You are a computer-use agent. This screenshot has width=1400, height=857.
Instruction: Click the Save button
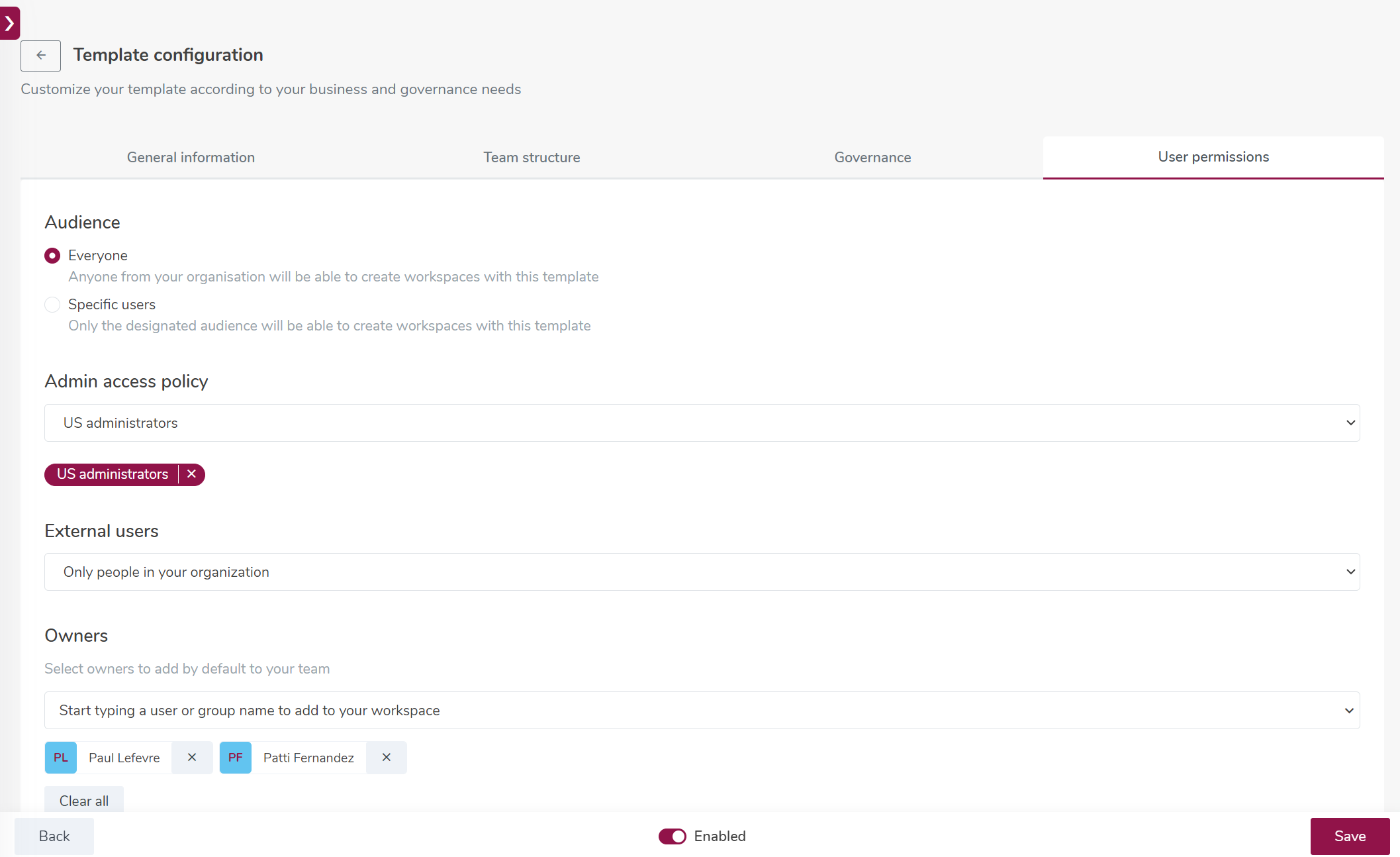pos(1350,836)
